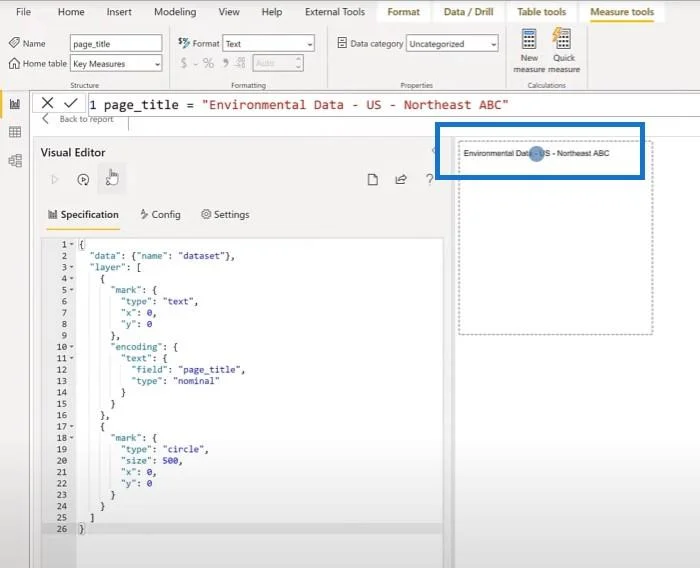Switch to the Config editor tab
Image resolution: width=700 pixels, height=568 pixels.
(160, 215)
